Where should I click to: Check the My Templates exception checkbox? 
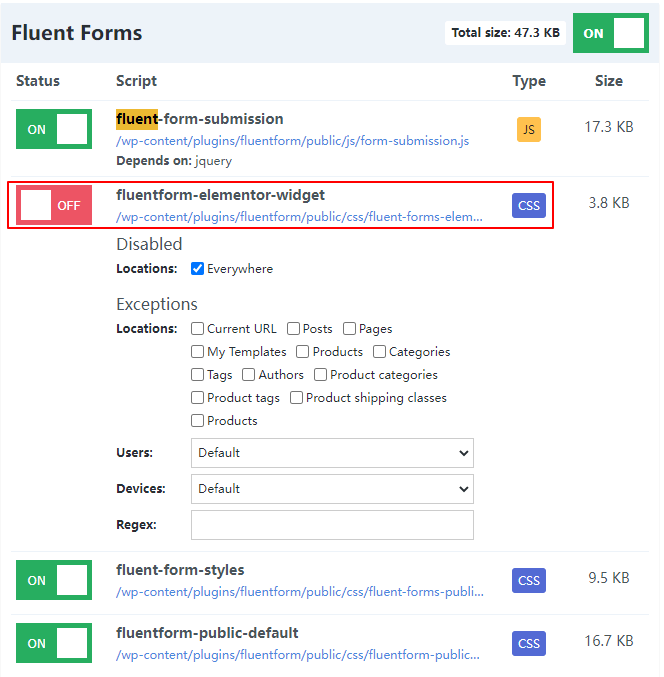(198, 352)
